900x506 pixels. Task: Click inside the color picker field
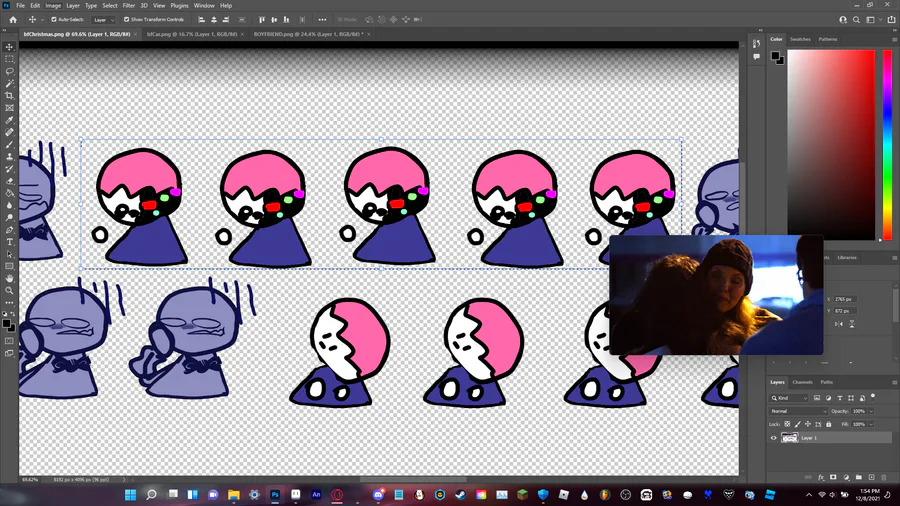point(831,145)
